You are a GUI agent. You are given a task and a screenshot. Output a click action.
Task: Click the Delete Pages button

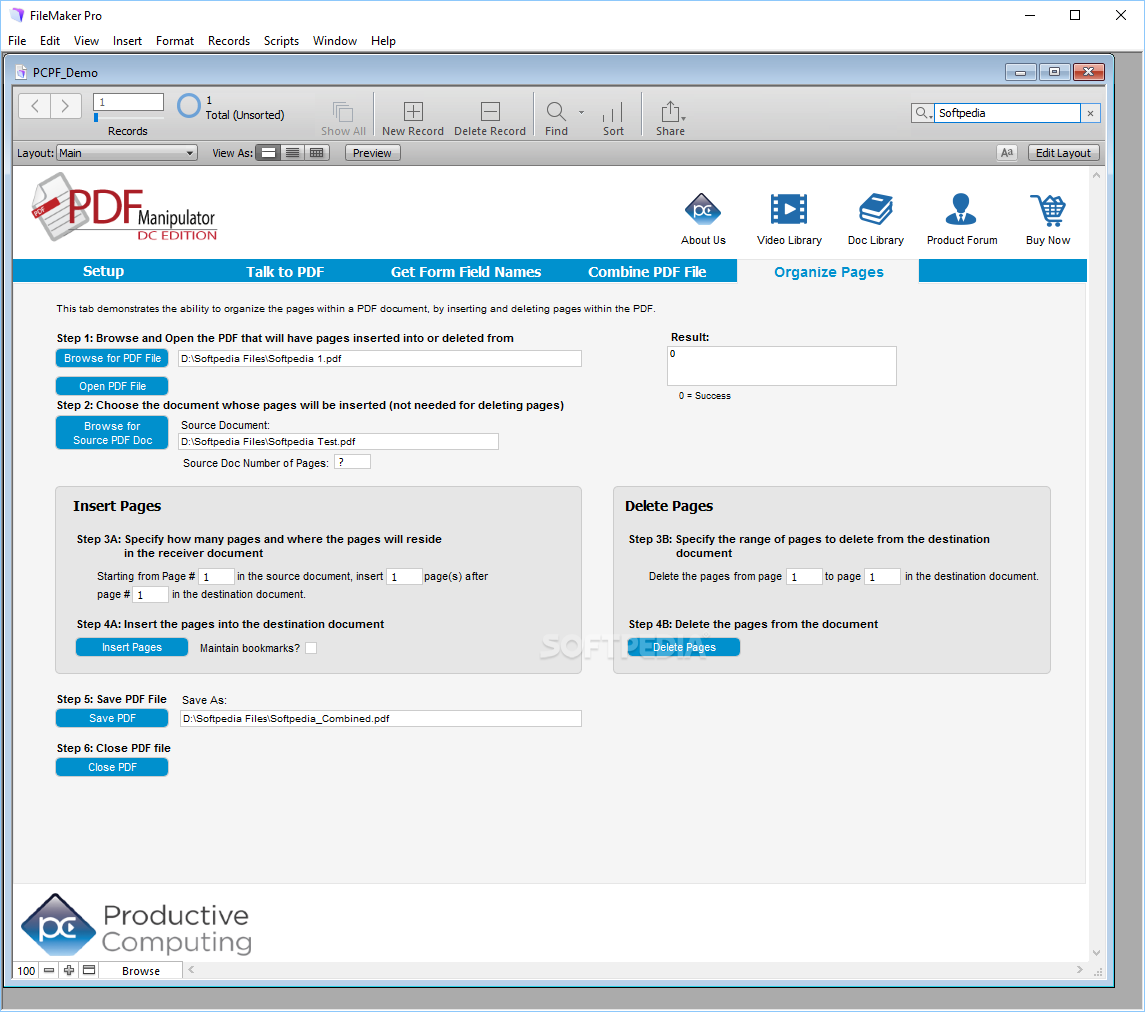point(684,647)
